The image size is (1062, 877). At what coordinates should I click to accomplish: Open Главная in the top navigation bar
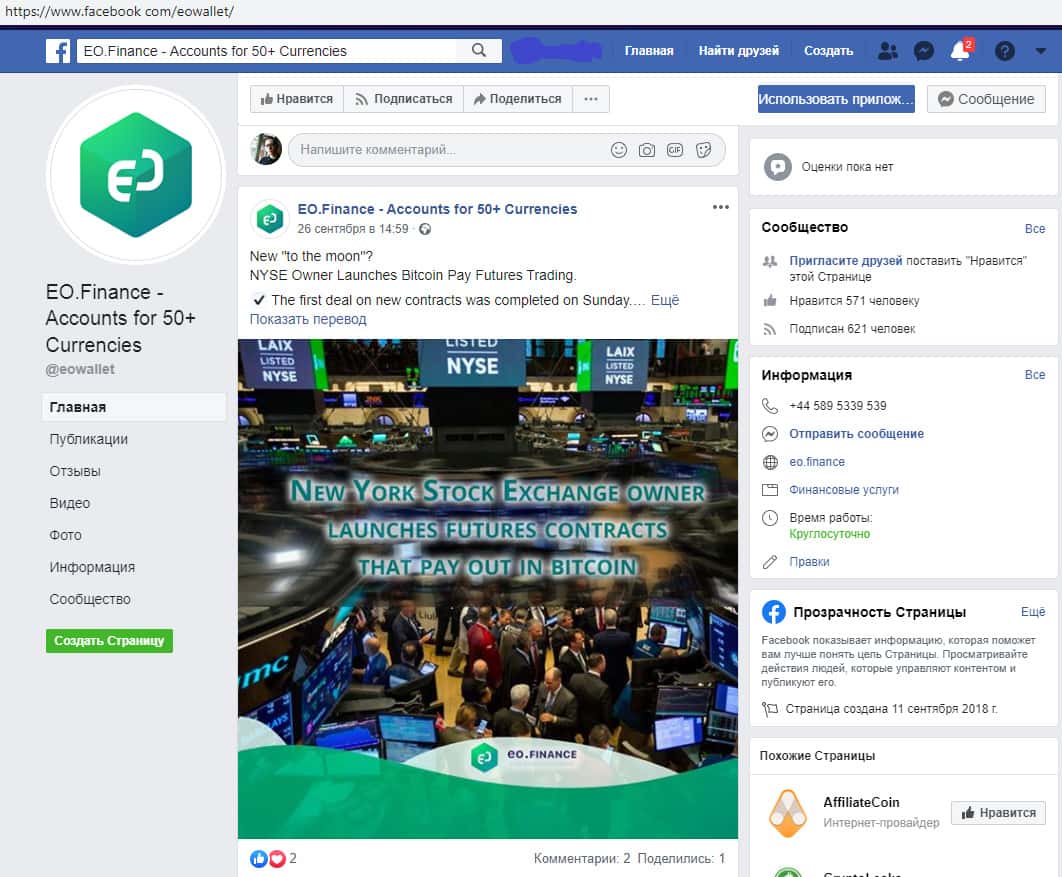click(649, 51)
